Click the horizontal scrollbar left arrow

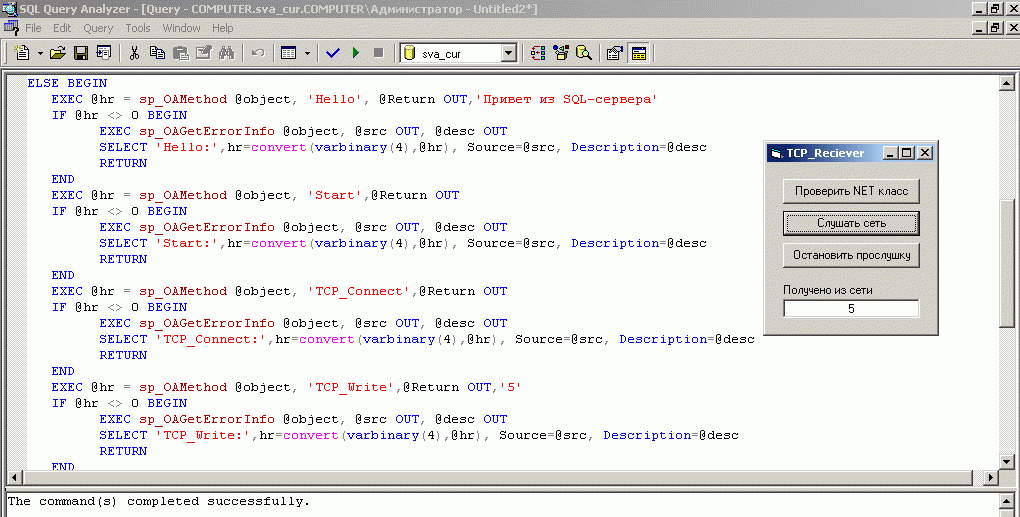tap(14, 477)
